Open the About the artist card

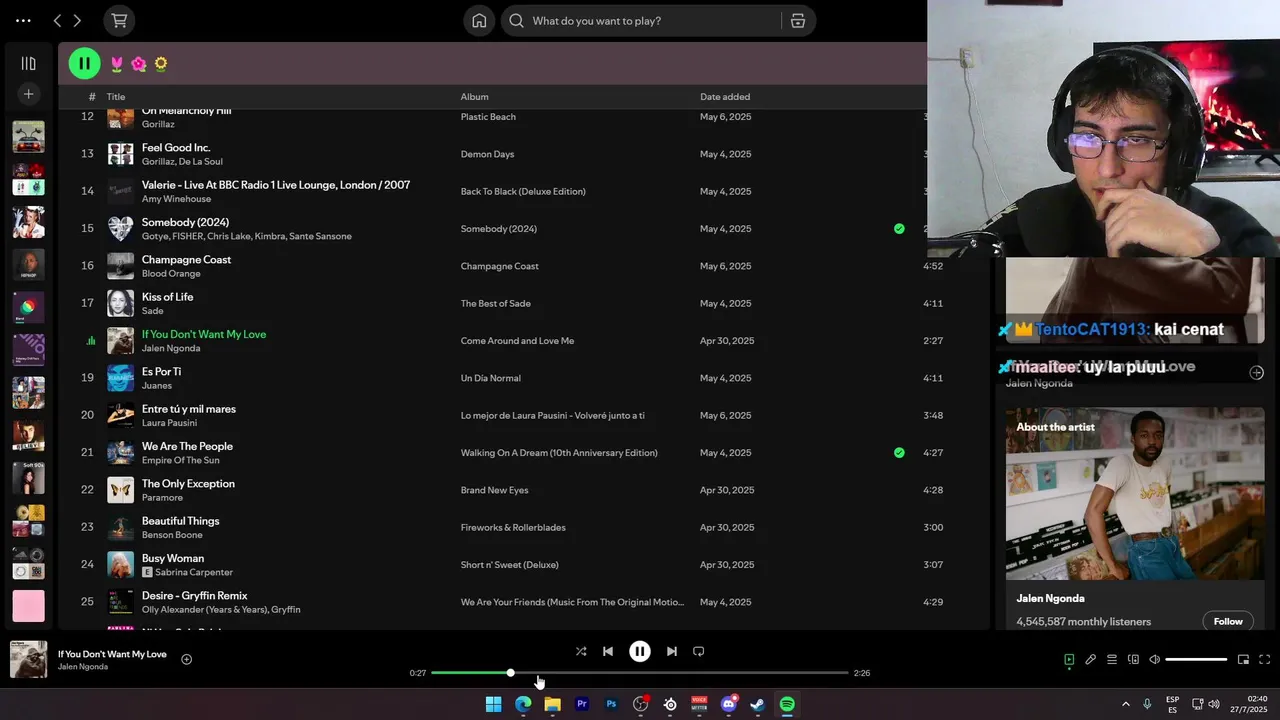click(x=1135, y=518)
